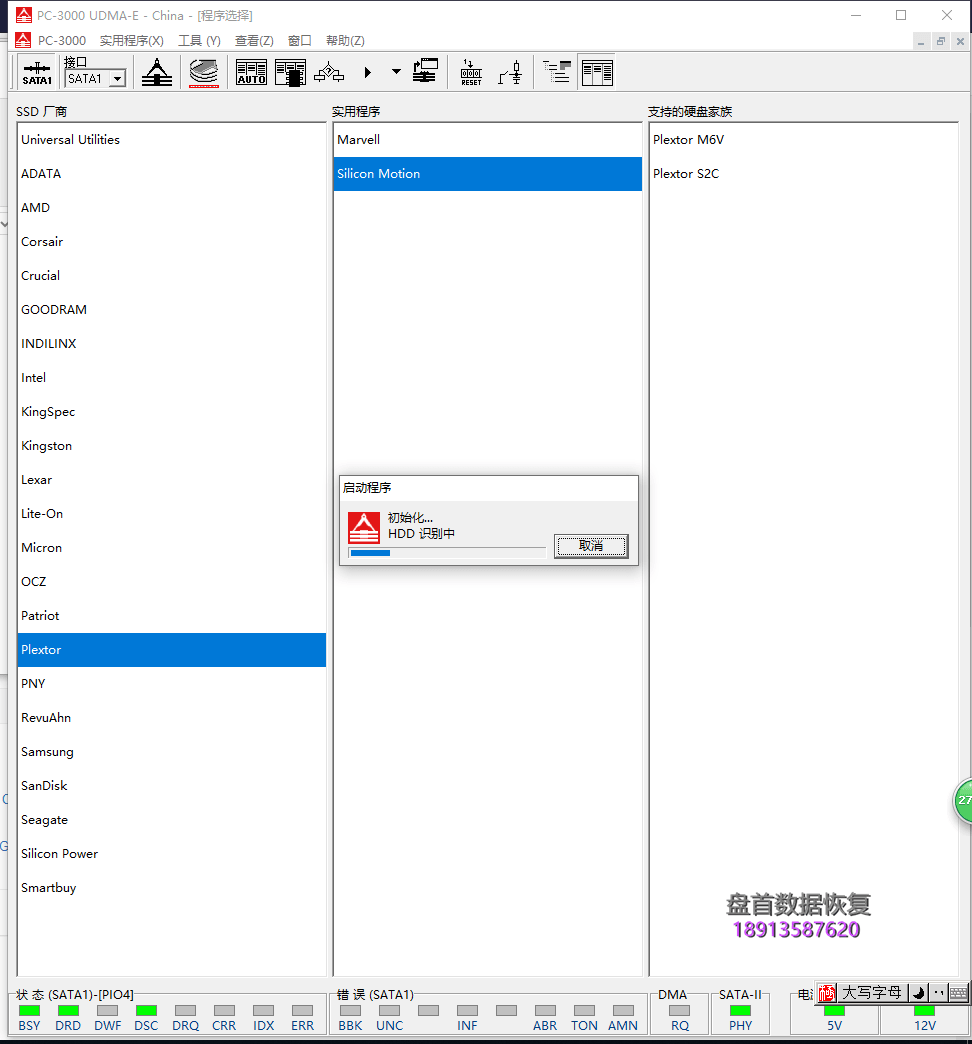Open the 实用程序(X) menu

[x=132, y=41]
